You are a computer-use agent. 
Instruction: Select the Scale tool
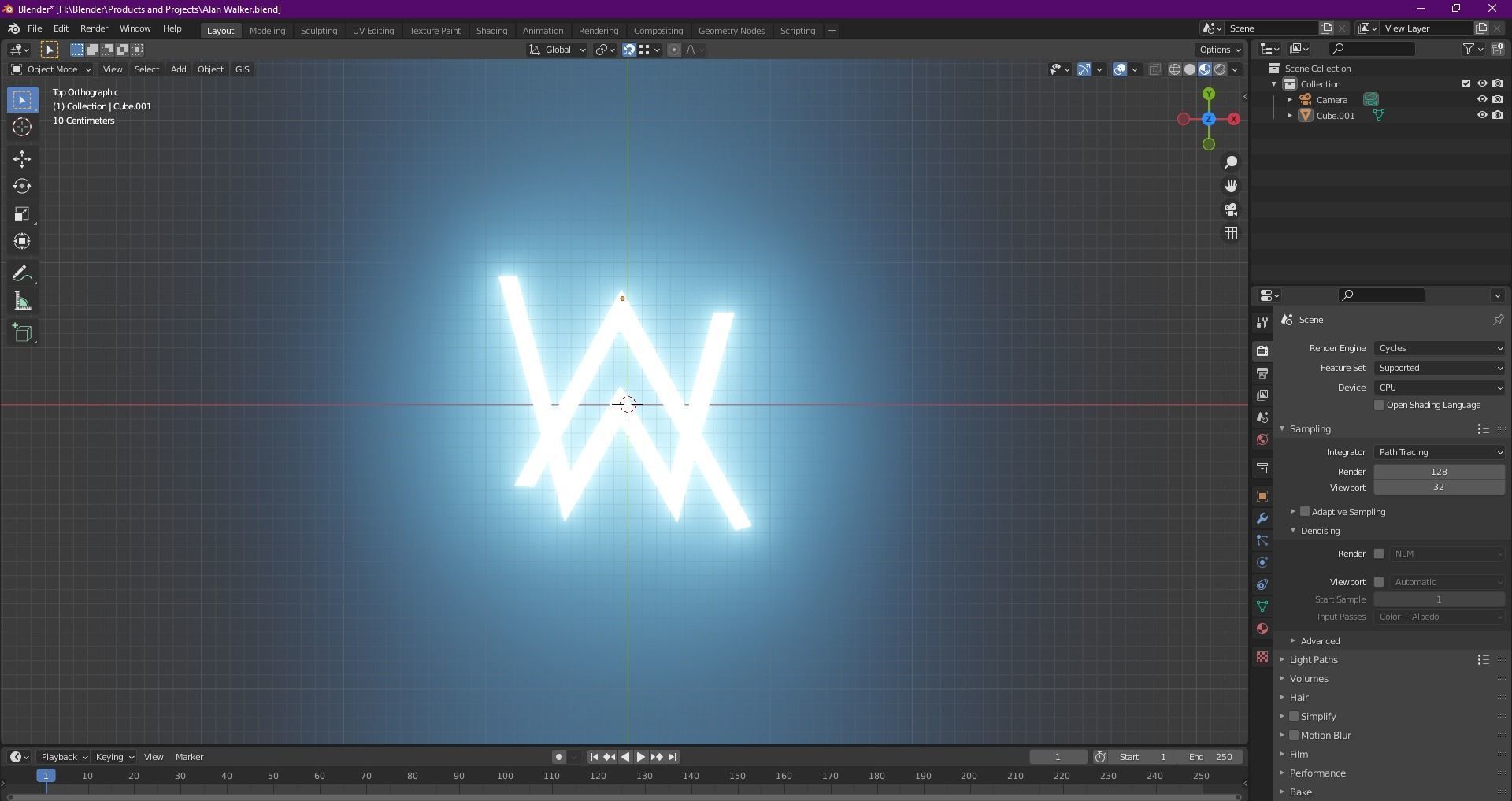pos(22,214)
